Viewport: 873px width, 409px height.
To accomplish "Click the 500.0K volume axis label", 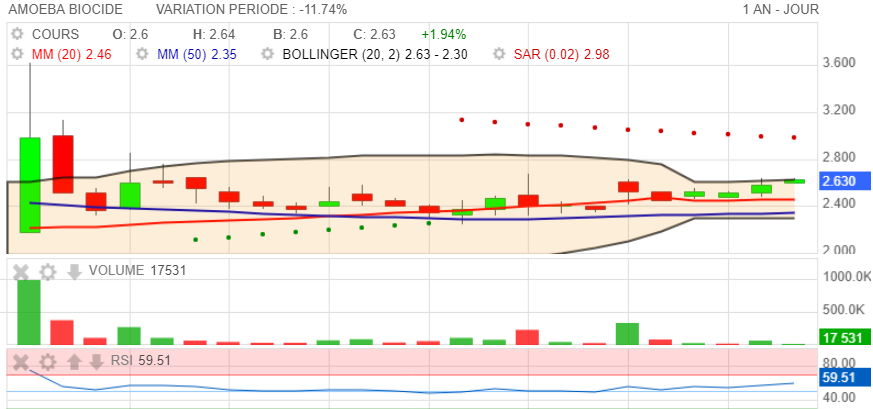I will coord(843,309).
